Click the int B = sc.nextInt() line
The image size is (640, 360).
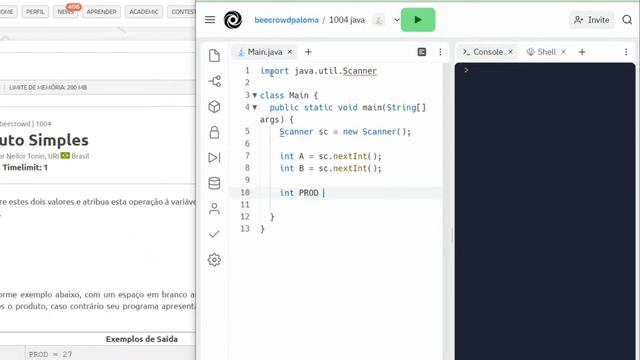pos(330,169)
